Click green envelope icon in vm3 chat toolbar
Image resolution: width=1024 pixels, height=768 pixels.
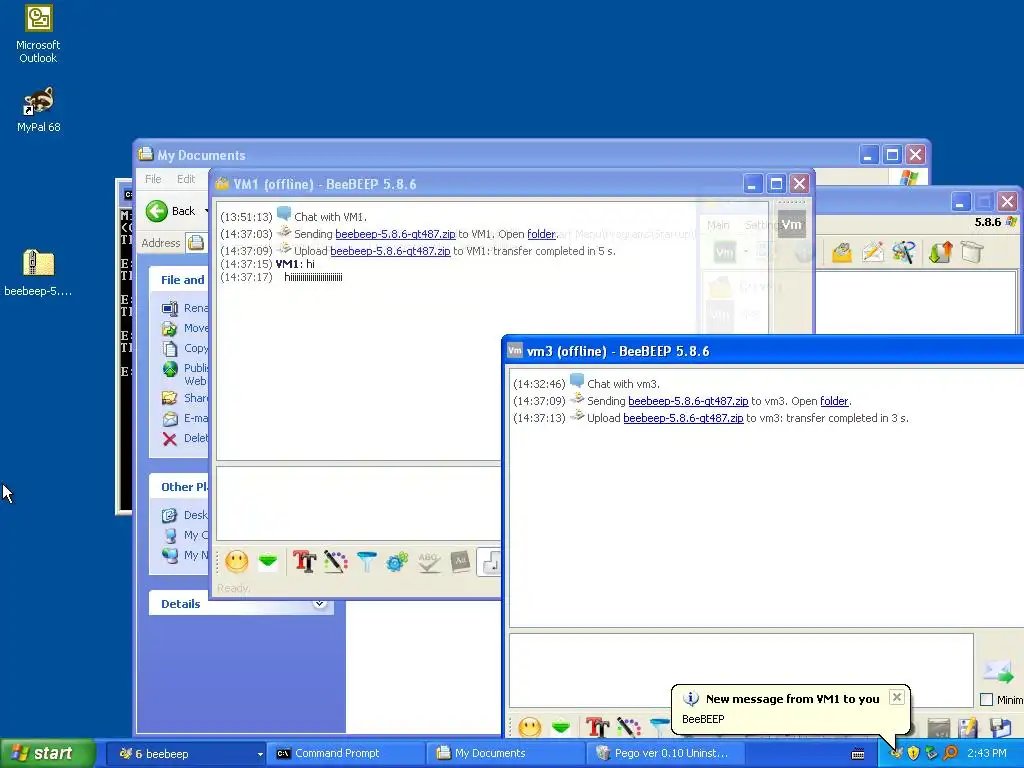click(561, 727)
